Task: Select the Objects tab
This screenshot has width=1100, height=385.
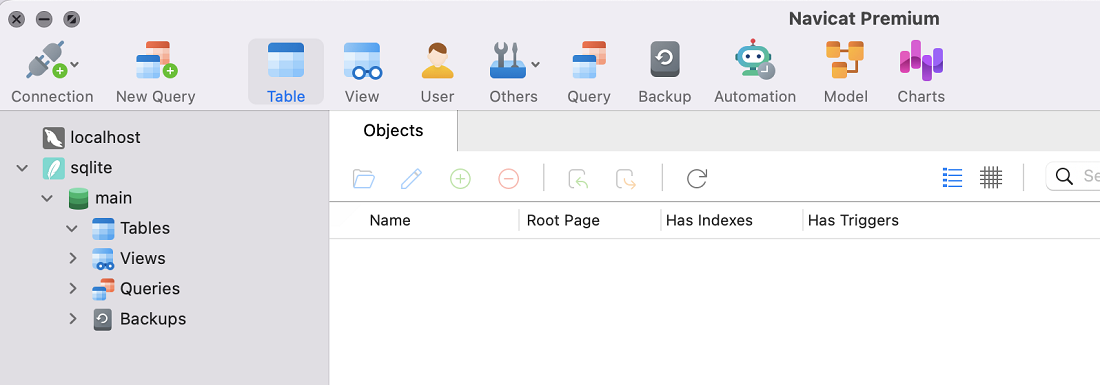Action: click(x=394, y=130)
